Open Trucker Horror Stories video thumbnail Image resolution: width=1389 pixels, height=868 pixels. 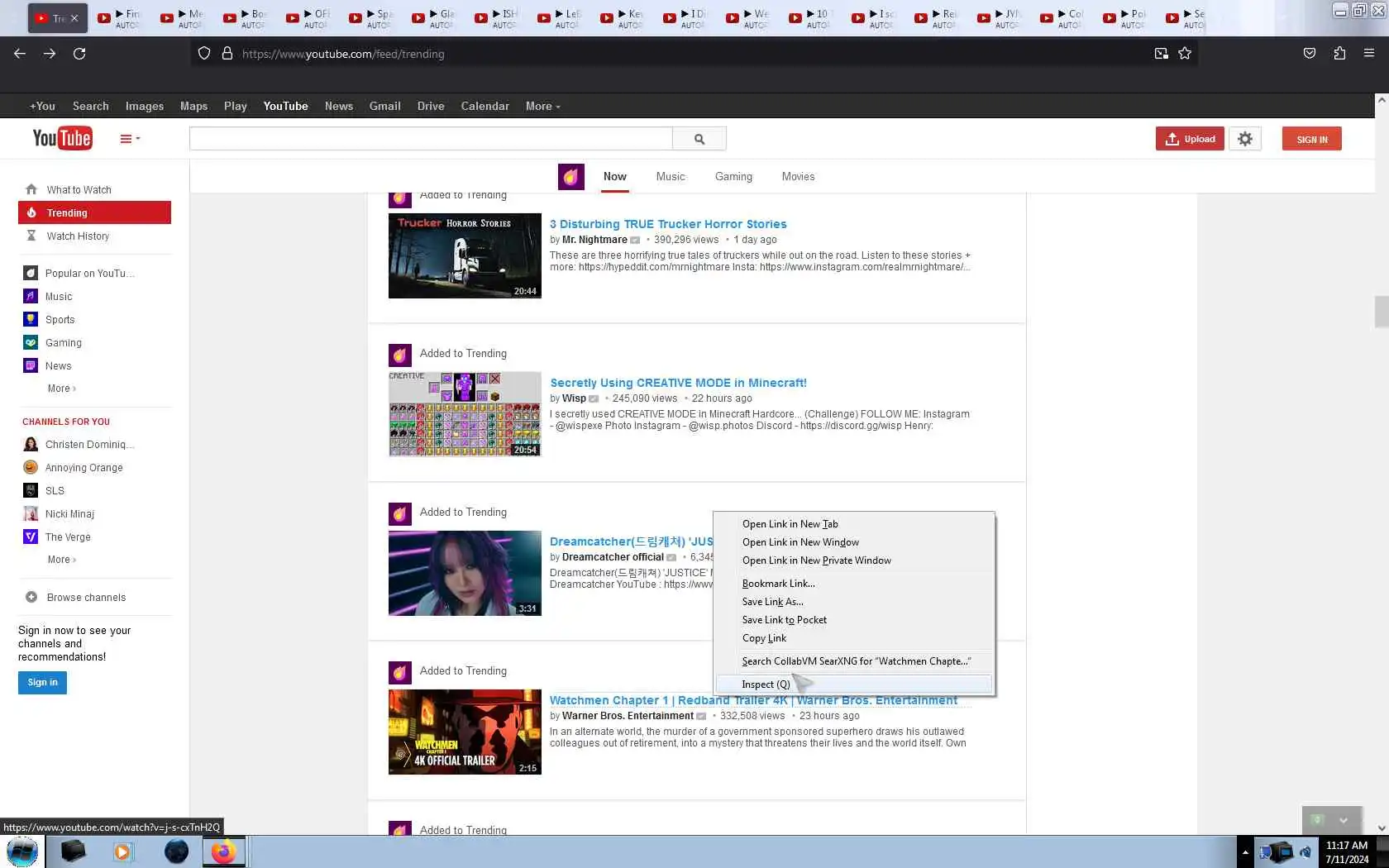click(465, 255)
